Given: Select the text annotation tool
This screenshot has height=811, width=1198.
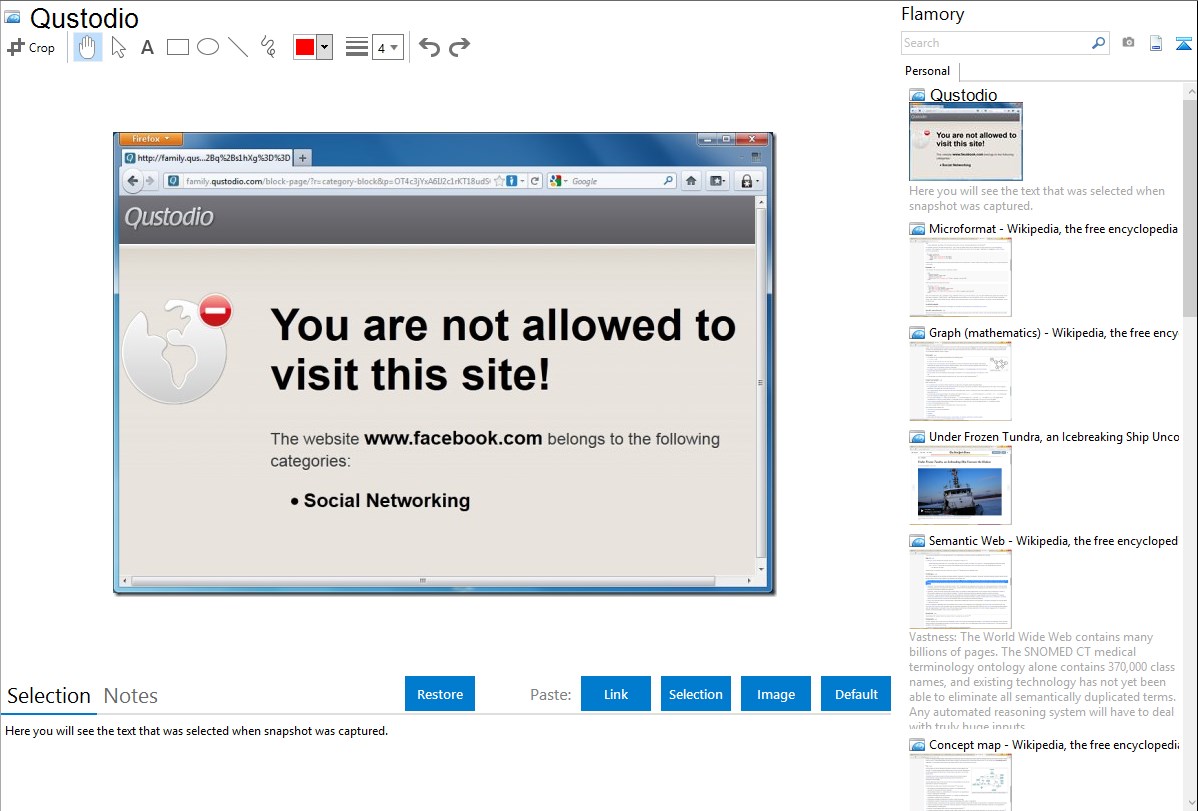Looking at the screenshot, I should (x=147, y=47).
